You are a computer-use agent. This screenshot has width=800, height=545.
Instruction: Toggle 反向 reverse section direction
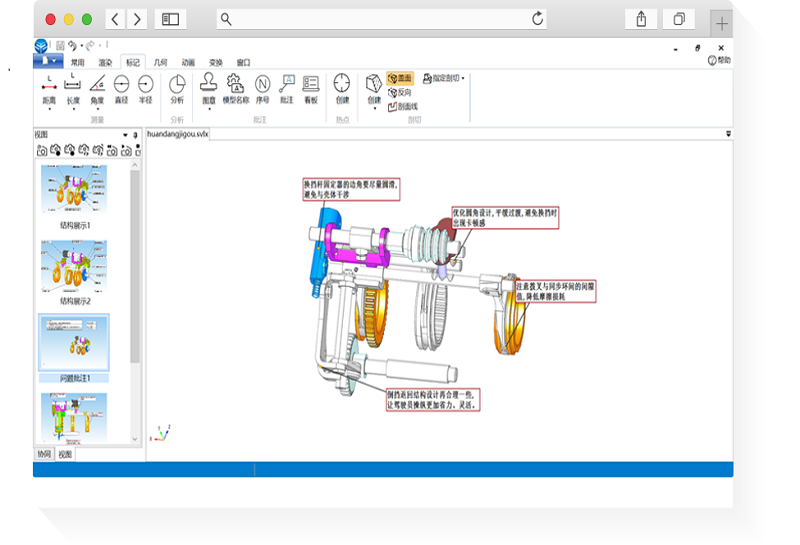[x=400, y=92]
